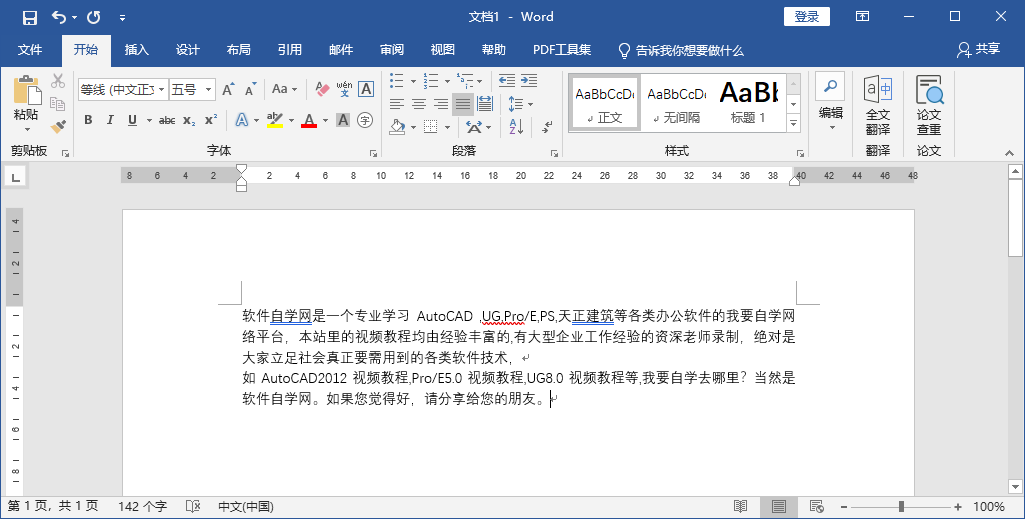This screenshot has width=1025, height=519.
Task: Click the vertical scrollbar down arrow
Action: click(1015, 487)
